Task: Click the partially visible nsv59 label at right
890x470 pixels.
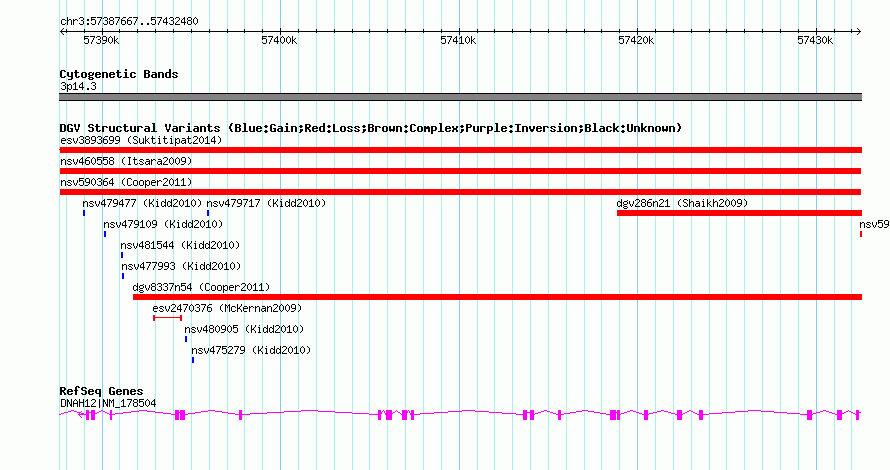Action: click(874, 224)
